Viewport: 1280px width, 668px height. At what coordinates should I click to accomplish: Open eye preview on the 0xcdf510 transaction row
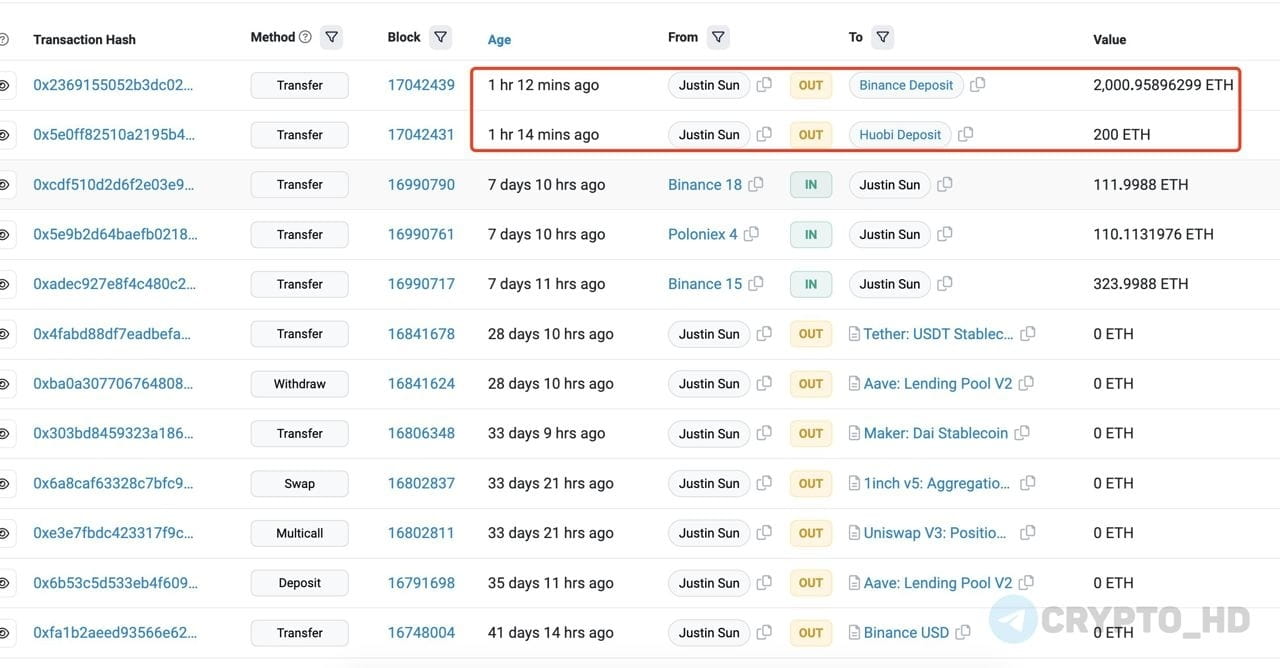pos(5,184)
